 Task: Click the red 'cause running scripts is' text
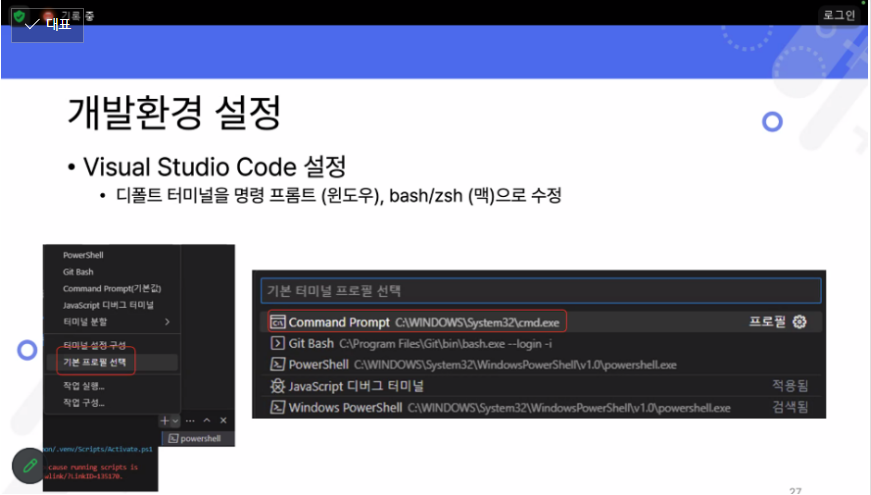point(91,467)
